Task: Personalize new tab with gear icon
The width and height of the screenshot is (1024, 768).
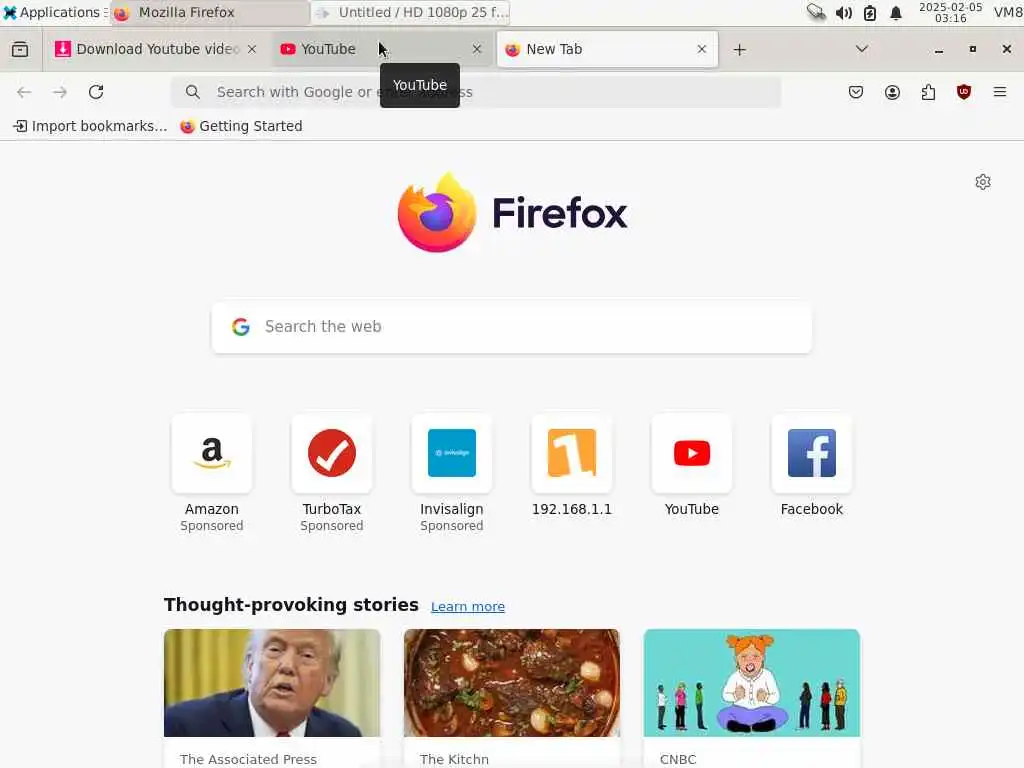Action: click(x=982, y=182)
